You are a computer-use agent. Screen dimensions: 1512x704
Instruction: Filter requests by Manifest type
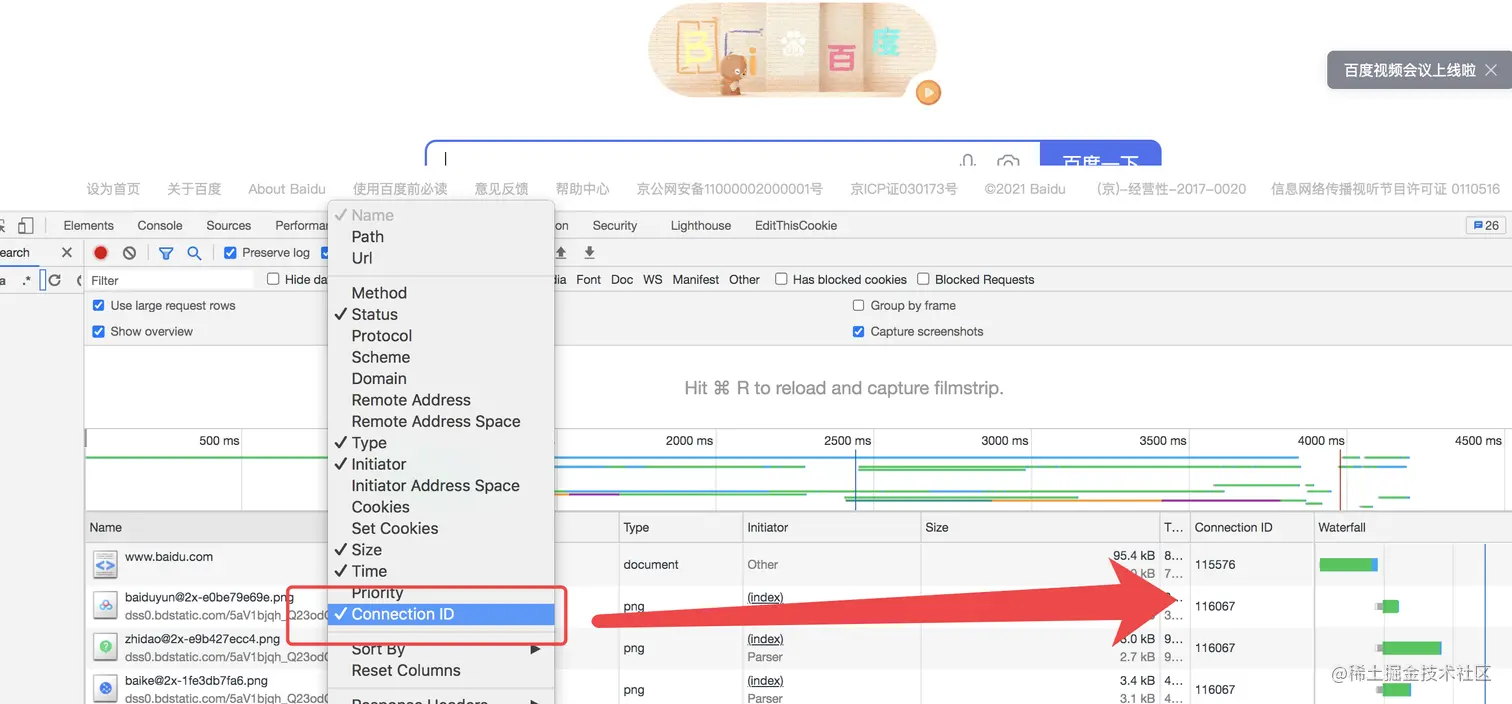coord(696,280)
